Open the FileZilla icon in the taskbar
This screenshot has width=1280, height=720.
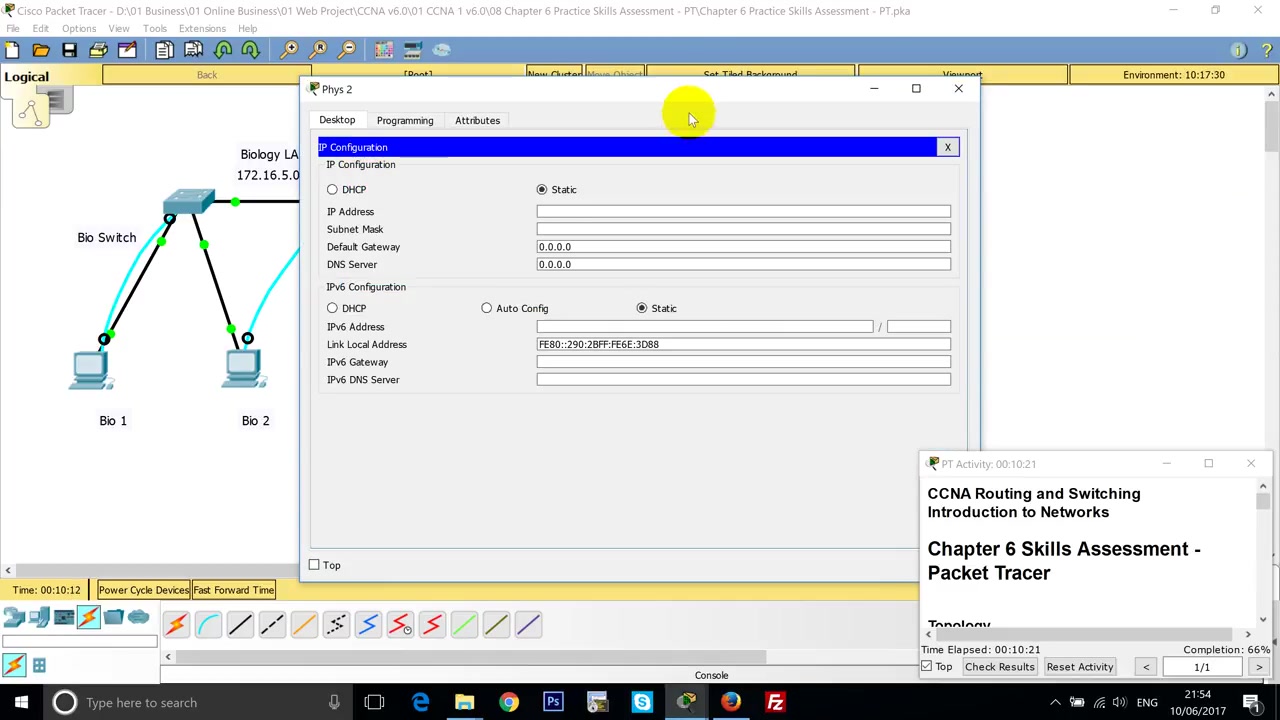[x=775, y=702]
